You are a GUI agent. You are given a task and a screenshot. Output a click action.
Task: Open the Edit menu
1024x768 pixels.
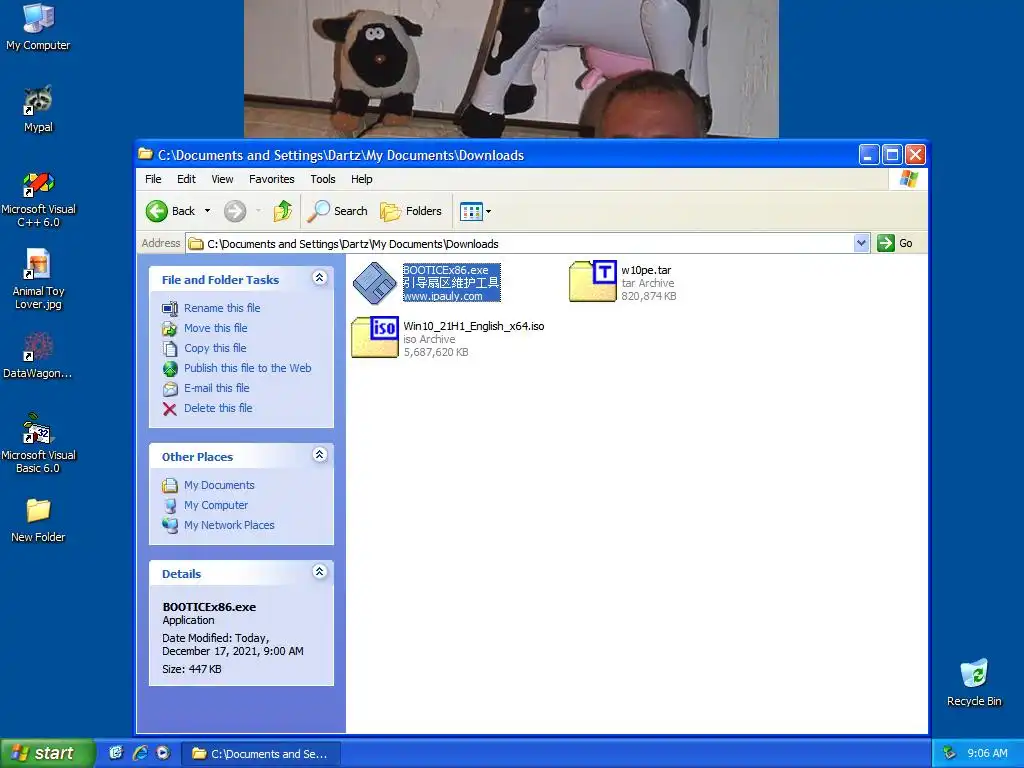coord(186,179)
